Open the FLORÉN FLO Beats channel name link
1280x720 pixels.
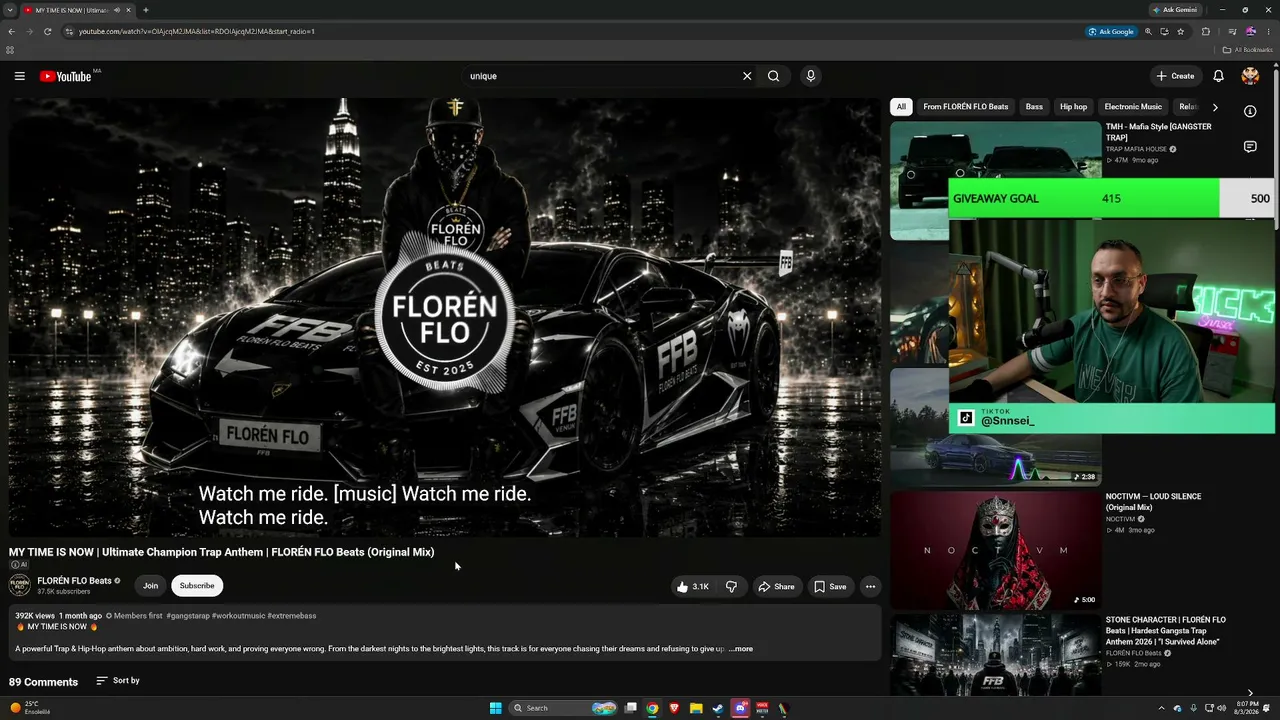(x=74, y=581)
